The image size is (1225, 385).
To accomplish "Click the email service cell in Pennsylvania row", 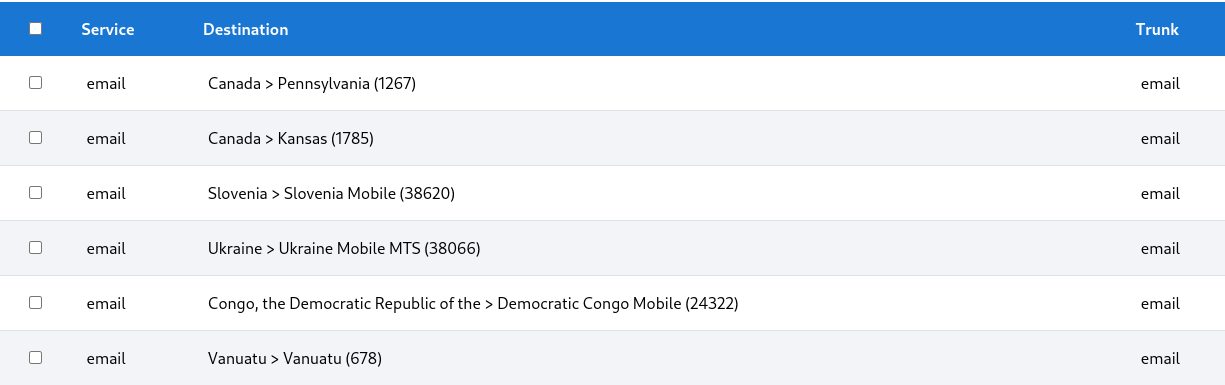I will 106,84.
